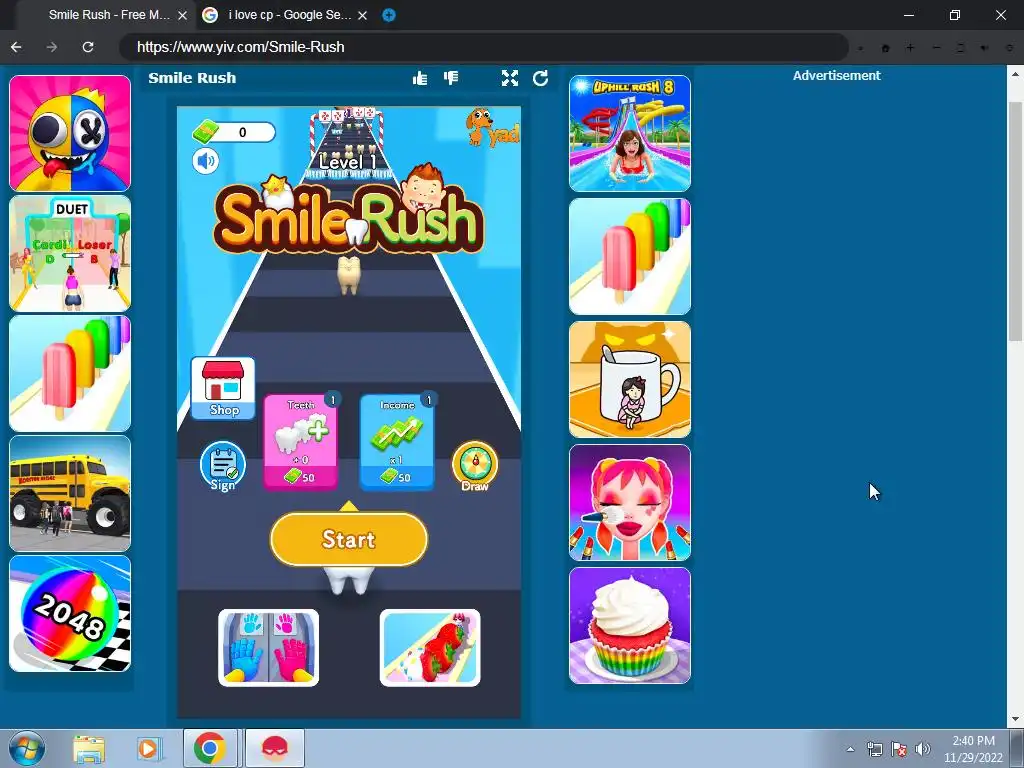Open the Uphill Rush 8 game

tap(630, 133)
